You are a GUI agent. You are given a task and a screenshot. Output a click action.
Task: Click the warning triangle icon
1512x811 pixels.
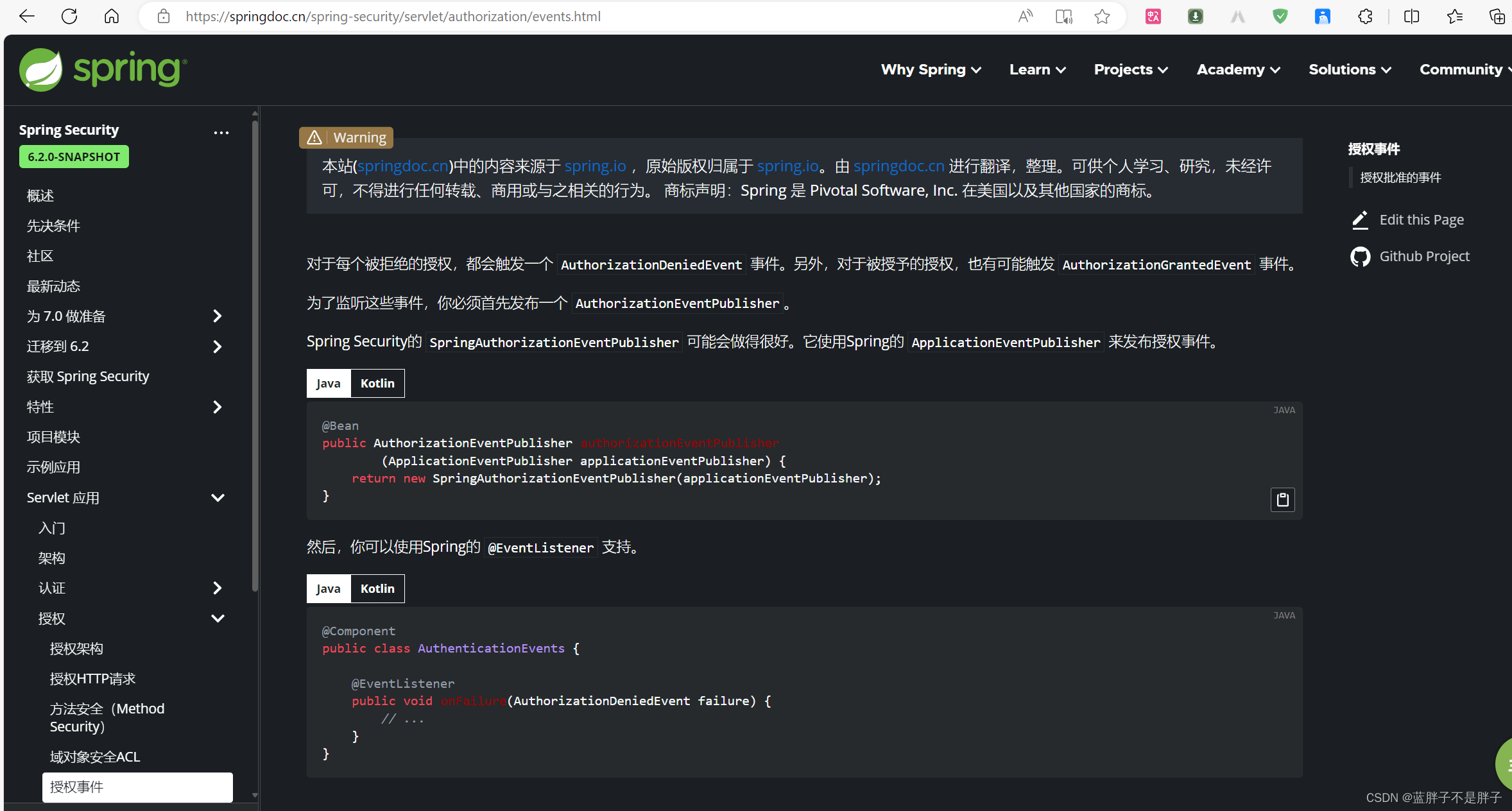(314, 138)
